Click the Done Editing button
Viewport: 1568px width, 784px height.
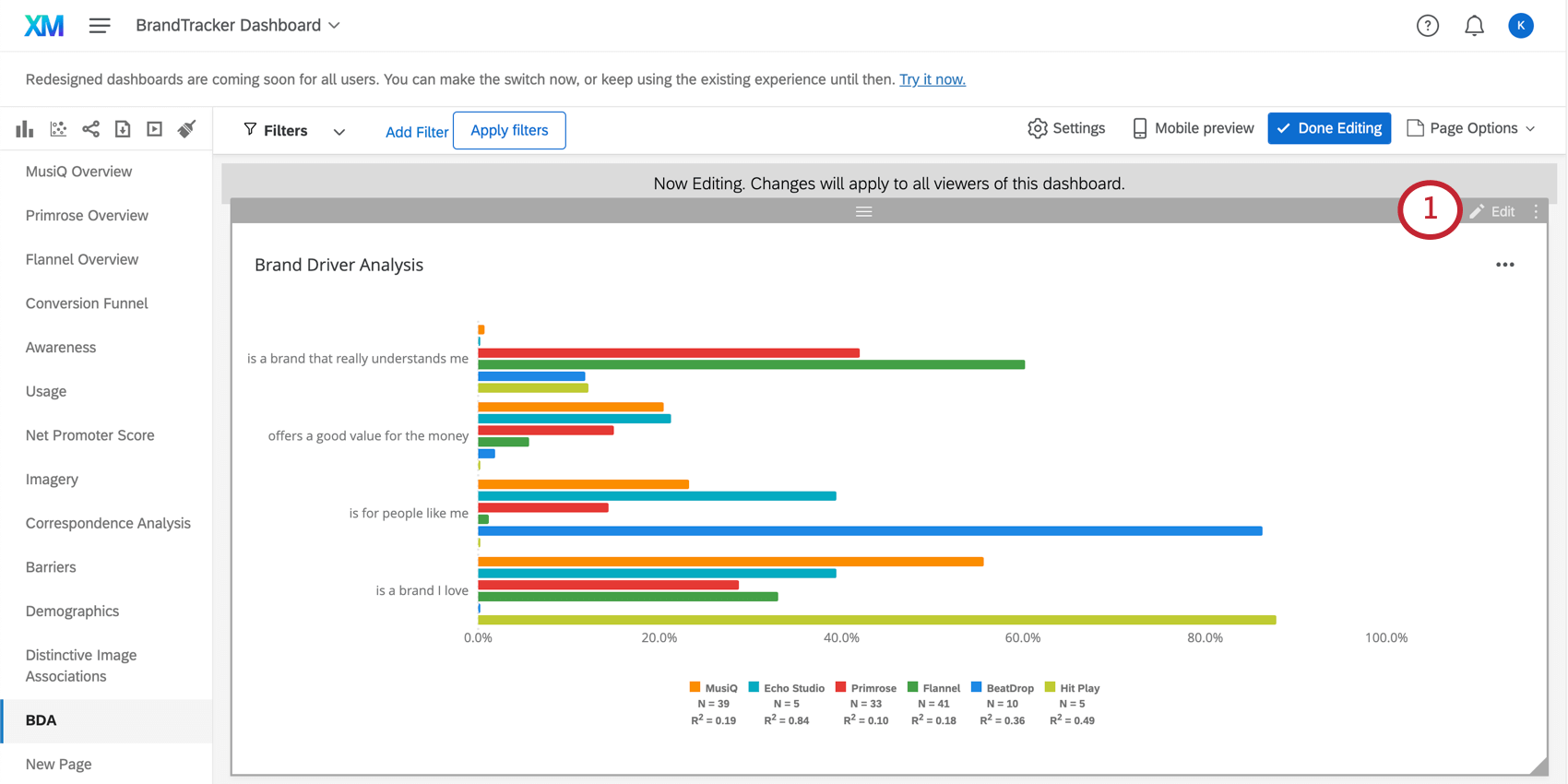pyautogui.click(x=1329, y=128)
